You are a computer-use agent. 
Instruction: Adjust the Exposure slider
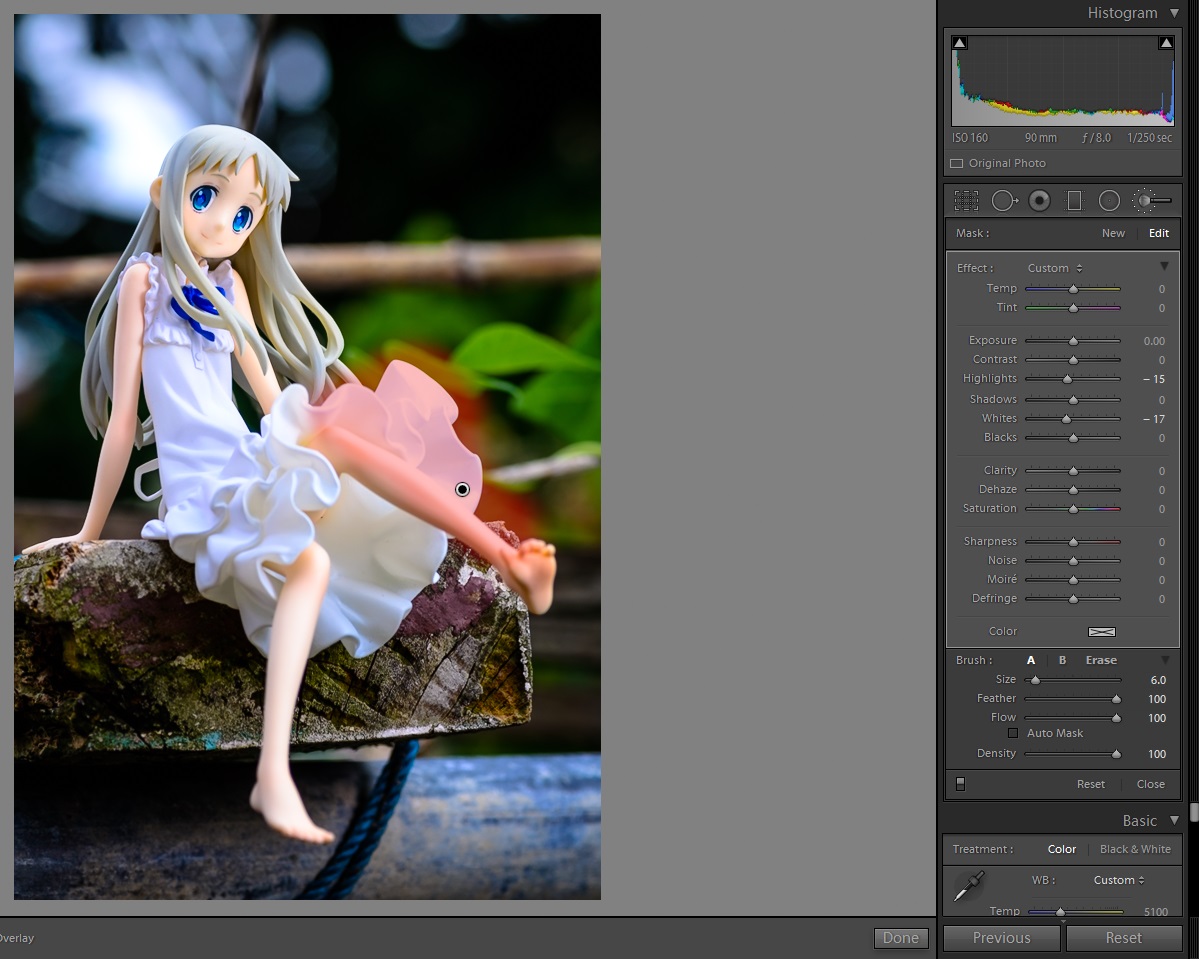pos(1073,341)
